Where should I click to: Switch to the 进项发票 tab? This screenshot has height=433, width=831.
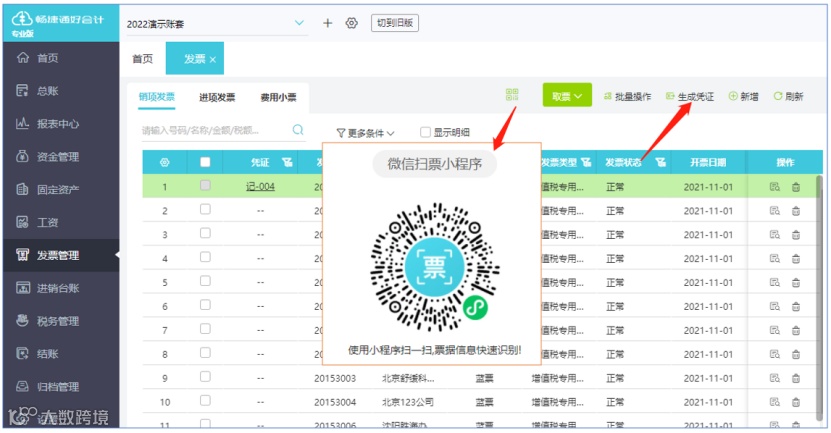[x=217, y=97]
